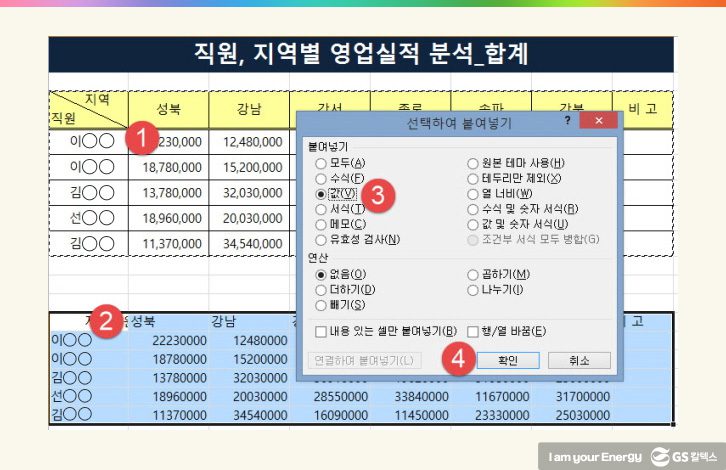Select 값 및 숫자 서식(U) option

coord(473,224)
